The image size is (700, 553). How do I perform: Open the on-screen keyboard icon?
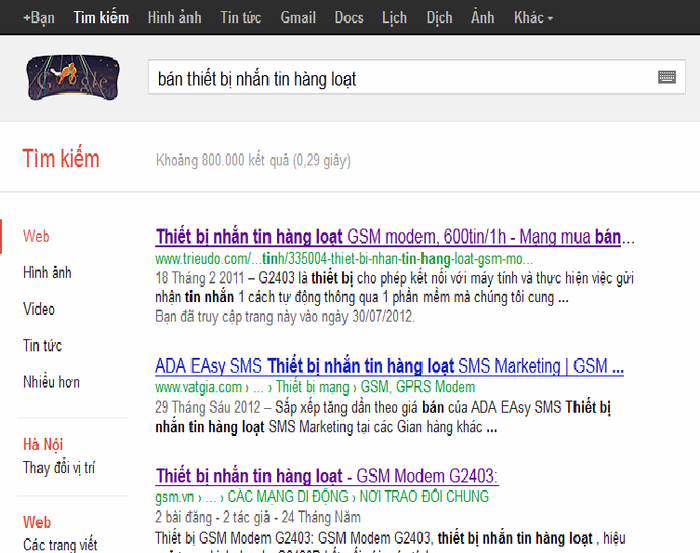click(x=666, y=78)
